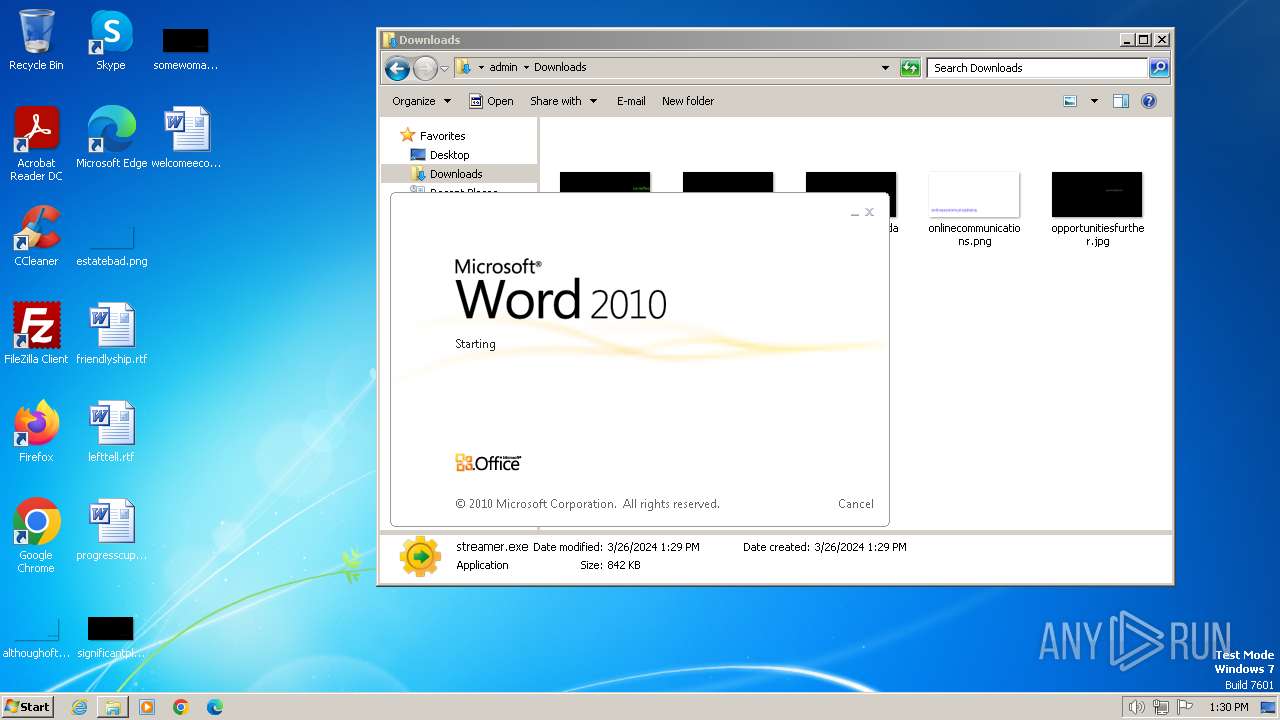Select the althoughoft file on desktop
Screen dimensions: 1280x720
(x=36, y=637)
